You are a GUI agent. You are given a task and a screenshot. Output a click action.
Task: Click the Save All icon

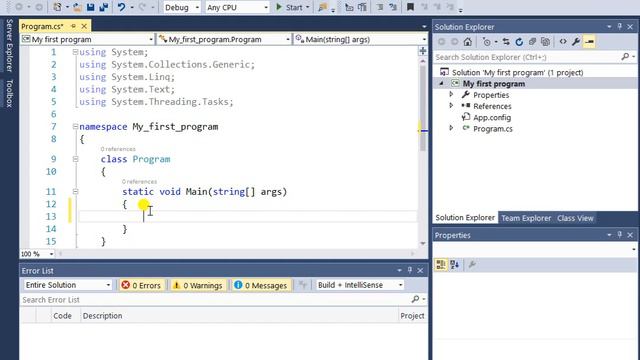click(104, 7)
